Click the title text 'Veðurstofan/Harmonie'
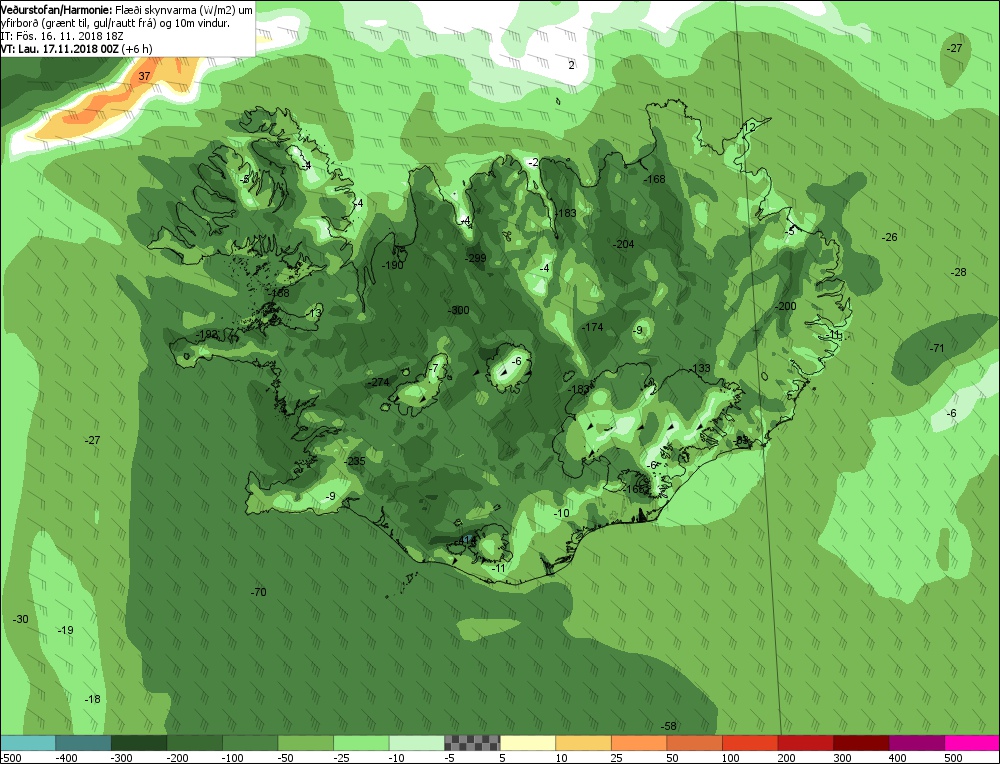The height and width of the screenshot is (764, 1000). click(x=57, y=10)
